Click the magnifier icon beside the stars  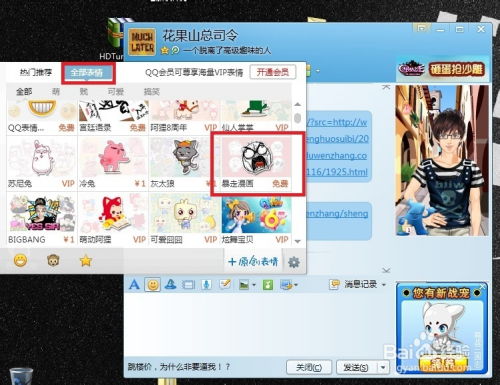click(x=175, y=50)
